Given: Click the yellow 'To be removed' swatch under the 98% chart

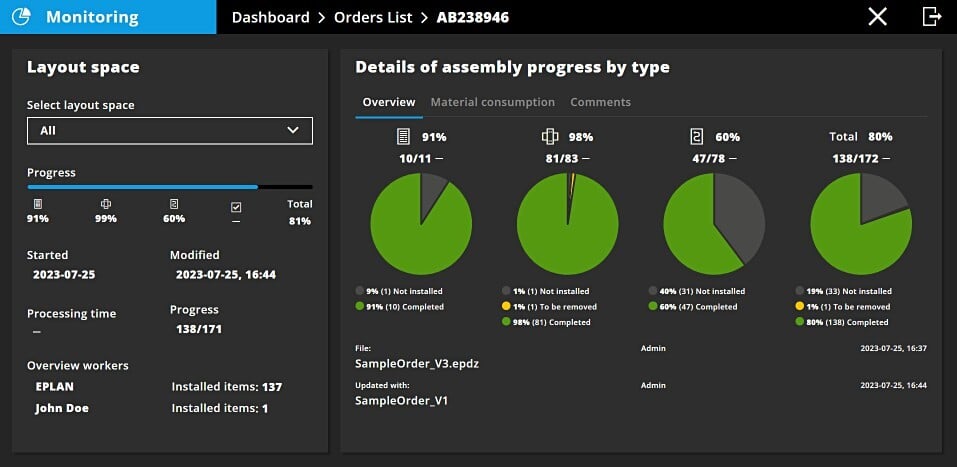Looking at the screenshot, I should (x=506, y=306).
